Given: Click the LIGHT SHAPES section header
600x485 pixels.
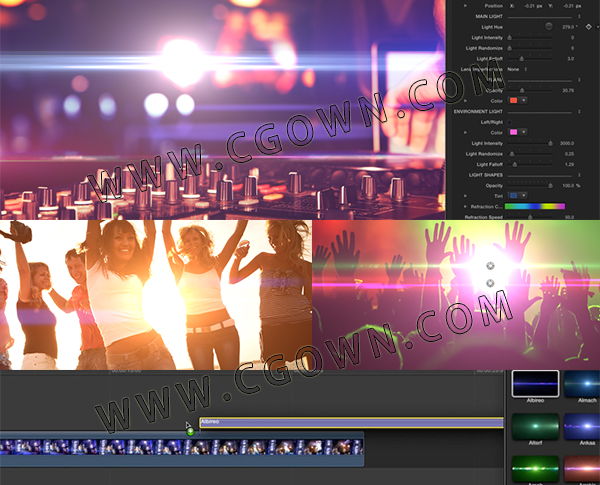Looking at the screenshot, I should pos(486,175).
